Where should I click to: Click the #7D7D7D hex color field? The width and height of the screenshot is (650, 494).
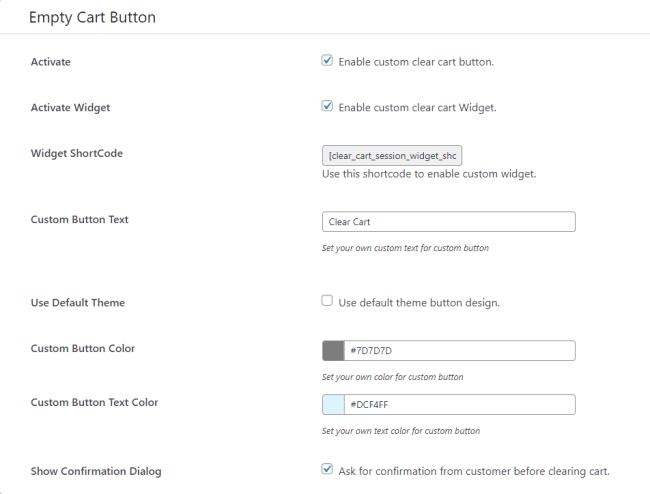[459, 351]
